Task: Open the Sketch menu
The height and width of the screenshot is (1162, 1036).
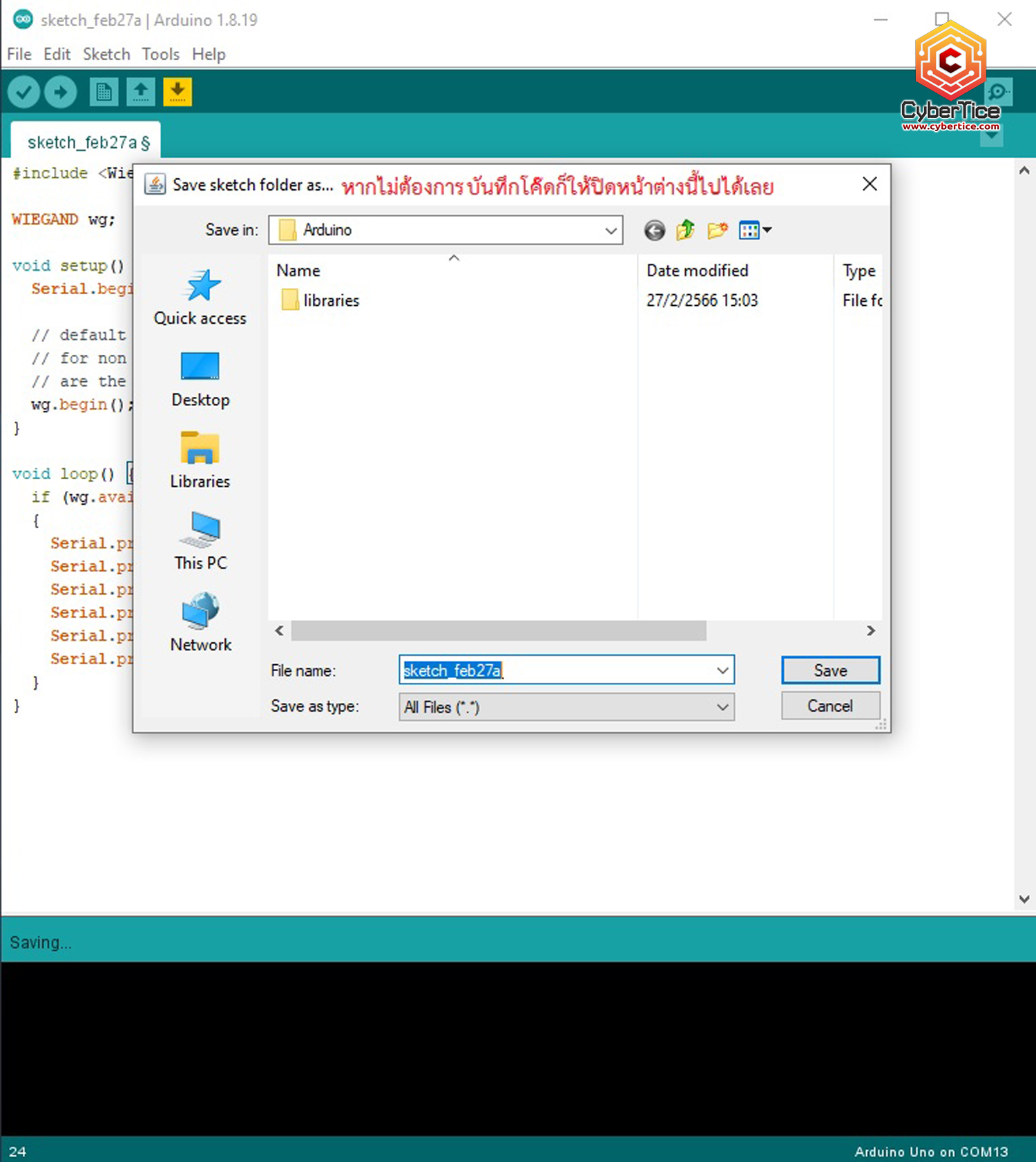Action: pyautogui.click(x=106, y=54)
